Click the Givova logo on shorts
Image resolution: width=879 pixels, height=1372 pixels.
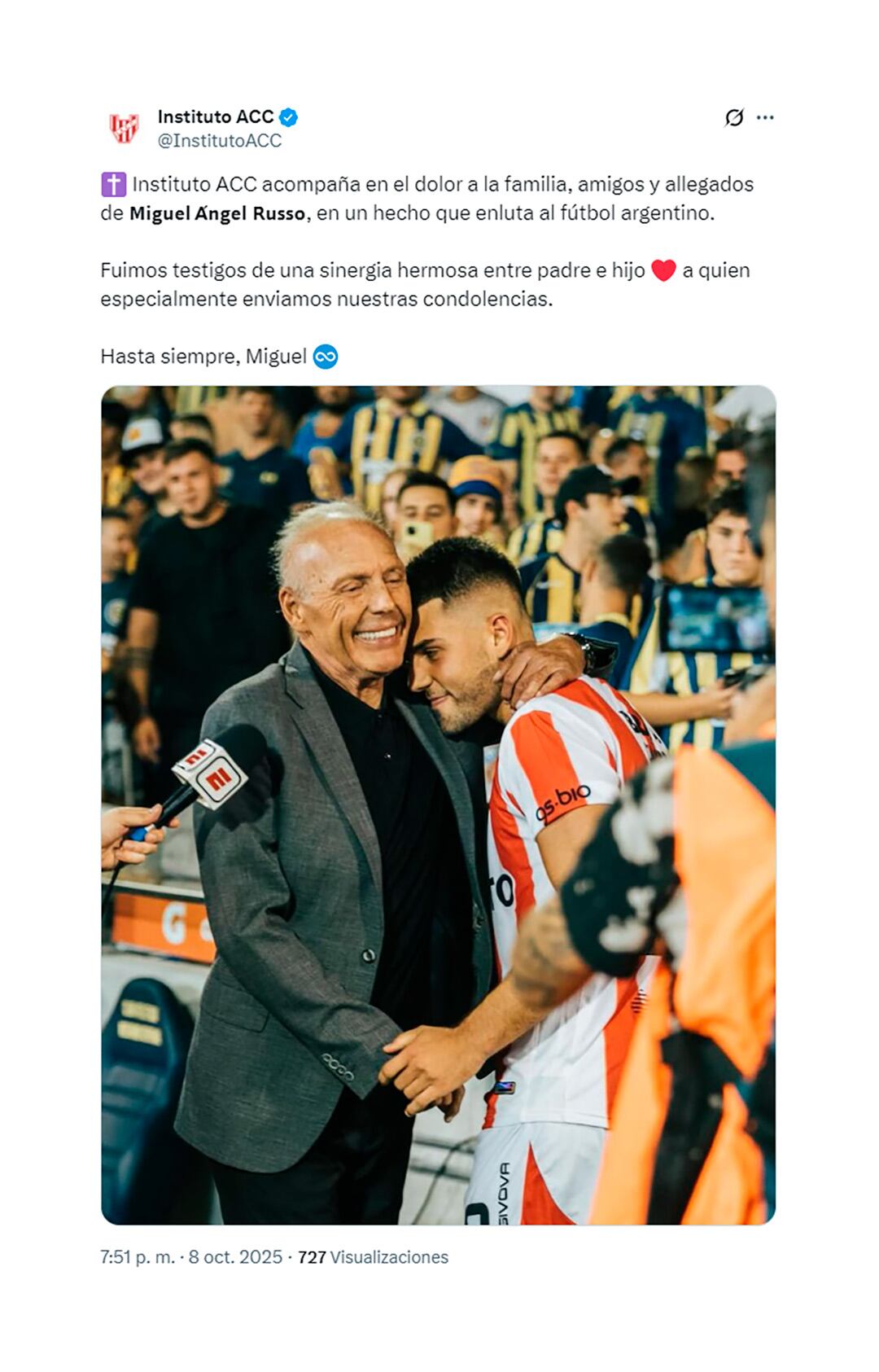[x=504, y=1192]
